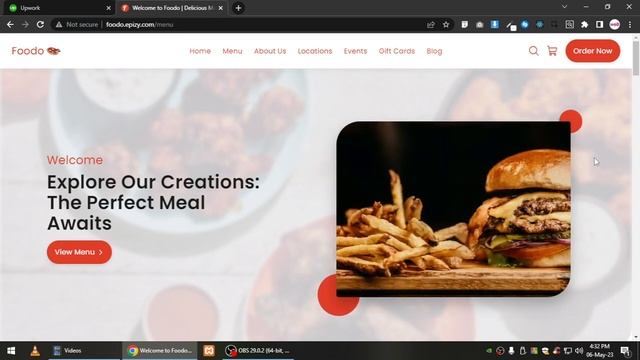Click the NVIDIA tray icon
The image size is (640, 360).
489,351
